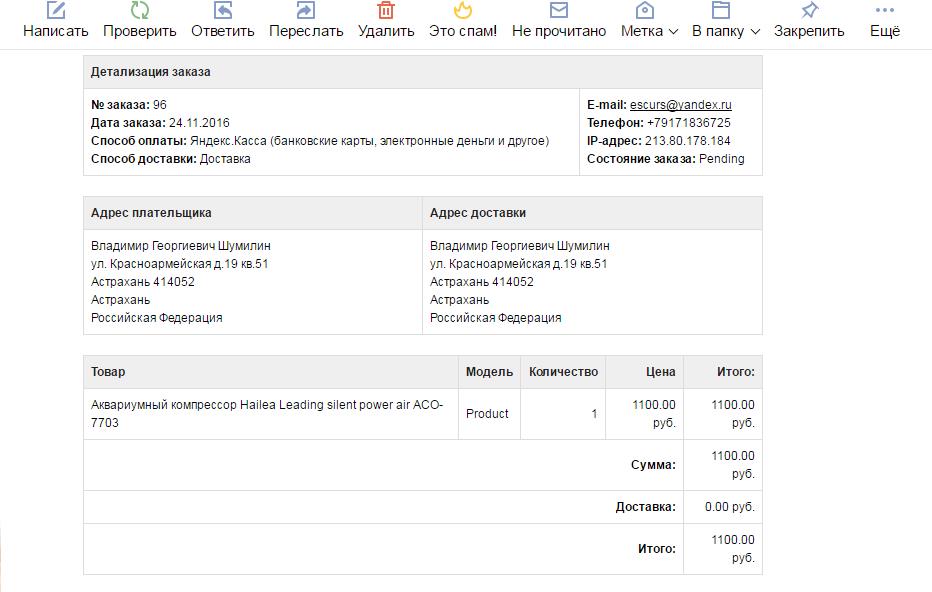The height and width of the screenshot is (592, 932).
Task: Click the Это спам! text label
Action: [x=463, y=31]
